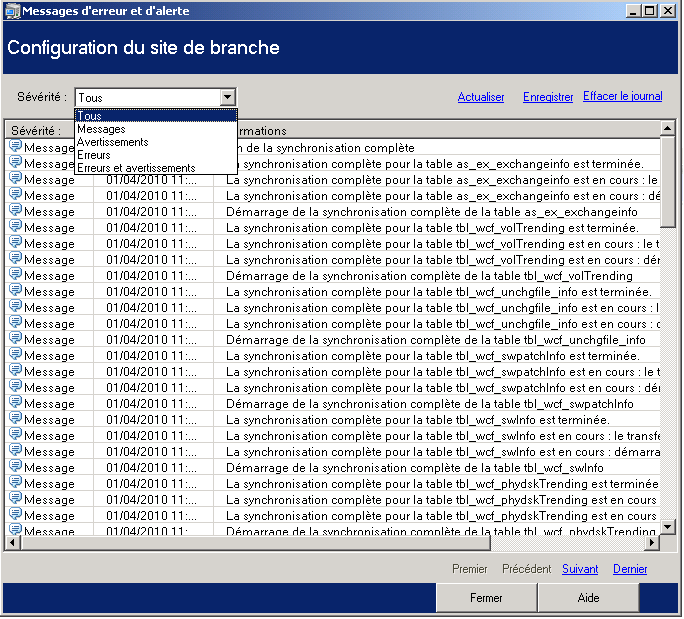This screenshot has height=619, width=684.
Task: Click message icon of 'tbl_wcf_phydskTrending est terminée' row
Action: click(x=15, y=482)
